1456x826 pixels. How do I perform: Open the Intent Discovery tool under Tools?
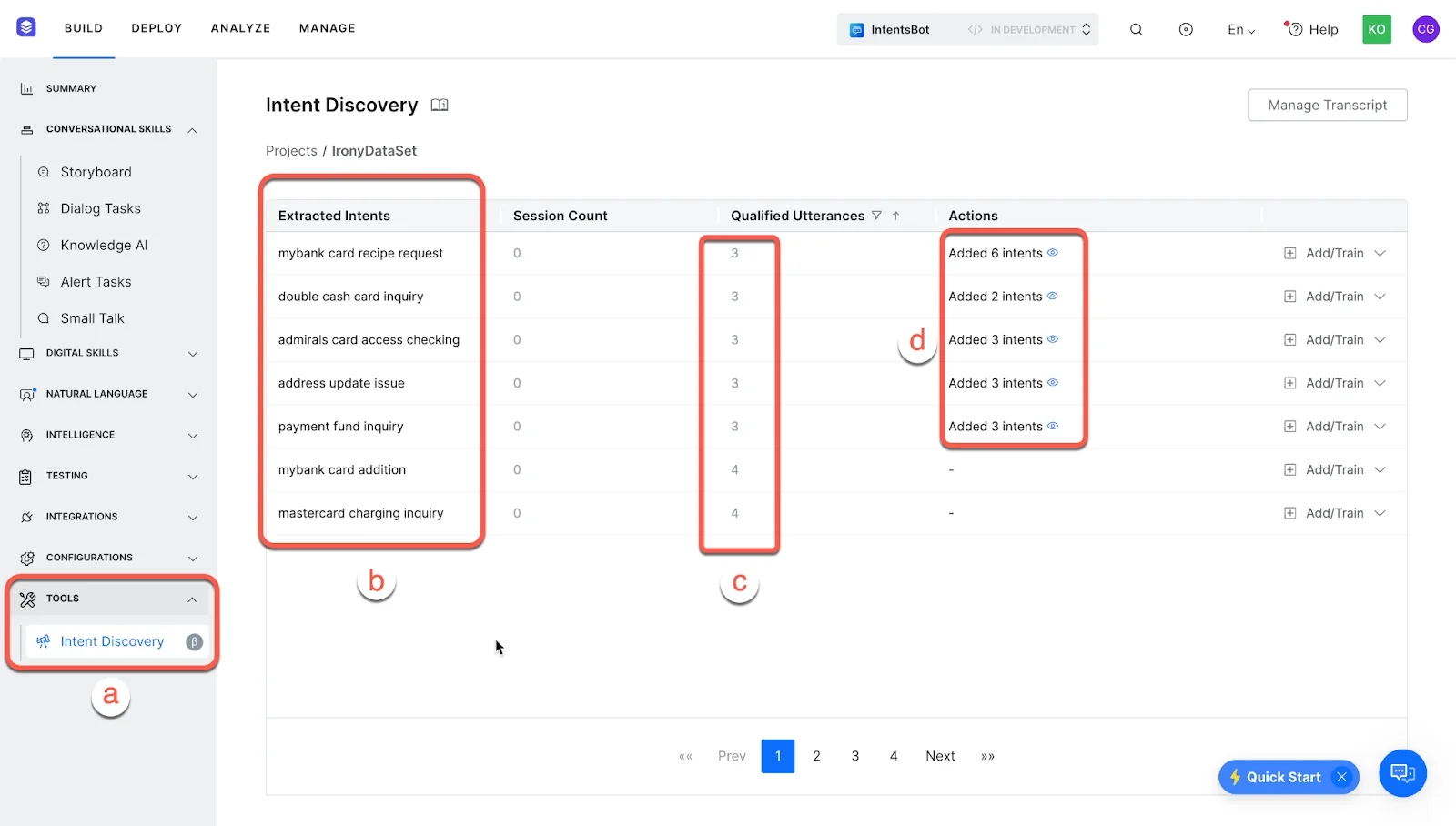point(111,641)
